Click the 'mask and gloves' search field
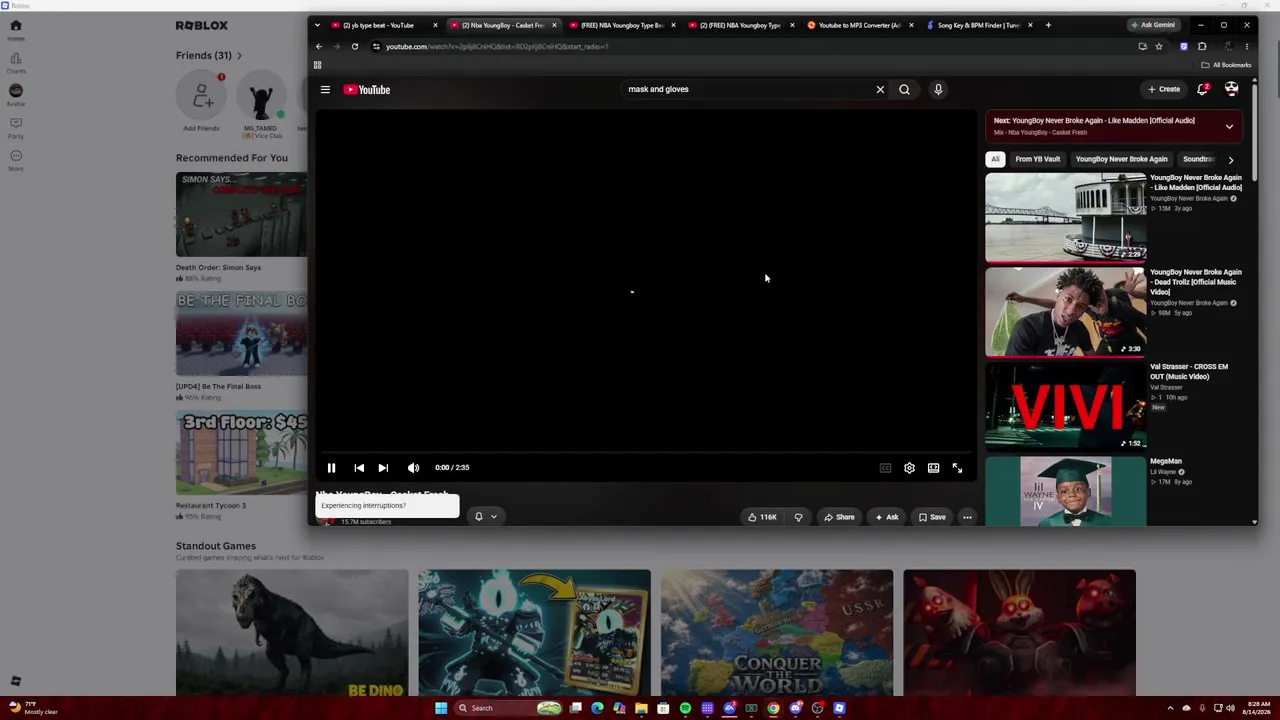This screenshot has height=720, width=1280. pos(745,89)
